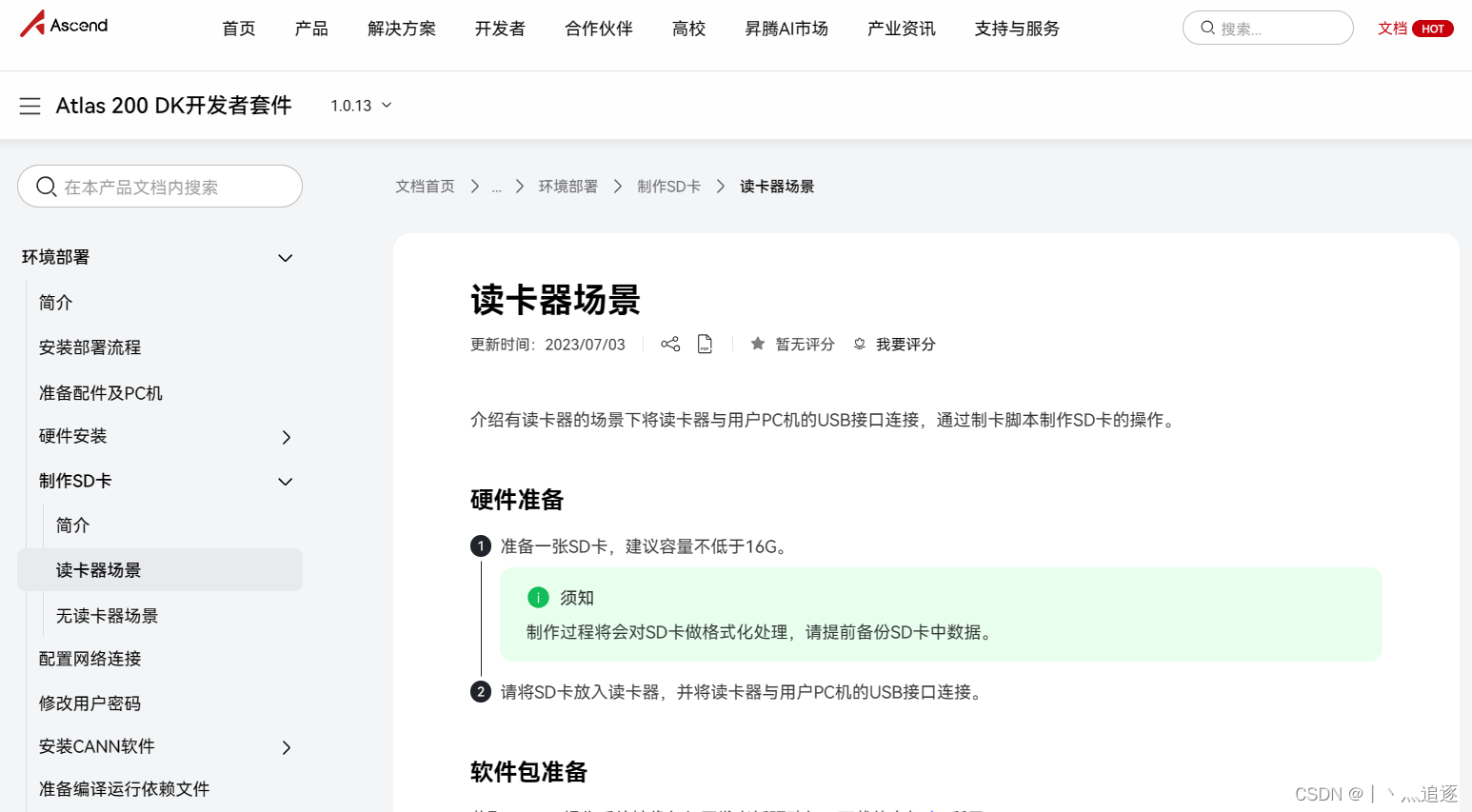
Task: Click the ellipsis breadcrumb item
Action: pos(497,187)
